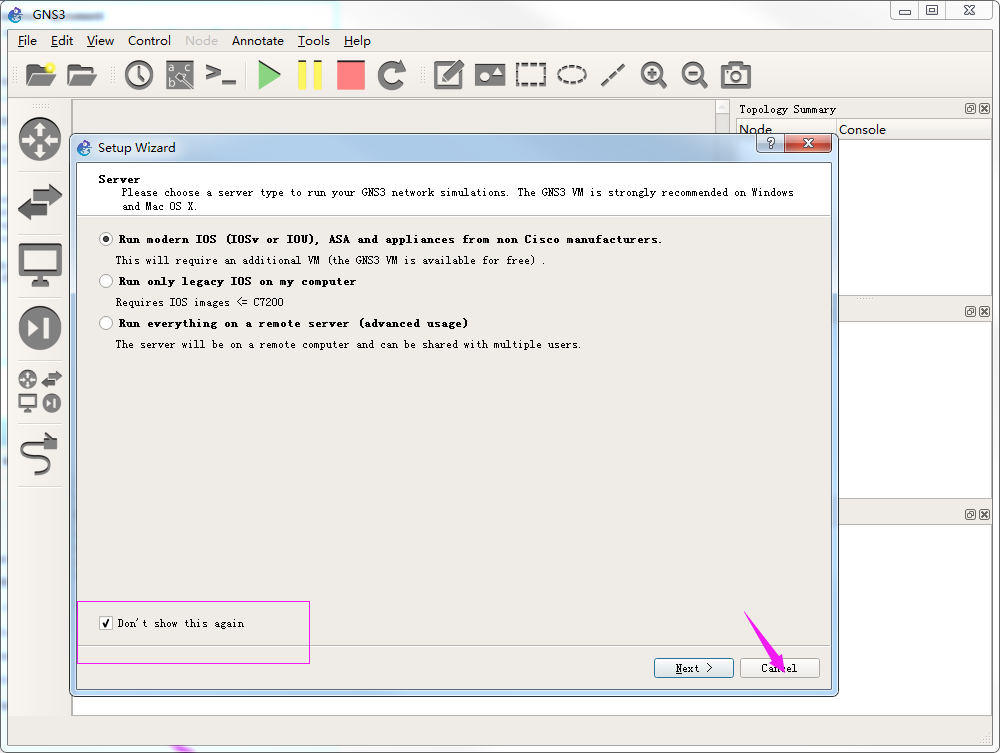The height and width of the screenshot is (753, 1000).
Task: Stop all devices with red square icon
Action: click(351, 75)
